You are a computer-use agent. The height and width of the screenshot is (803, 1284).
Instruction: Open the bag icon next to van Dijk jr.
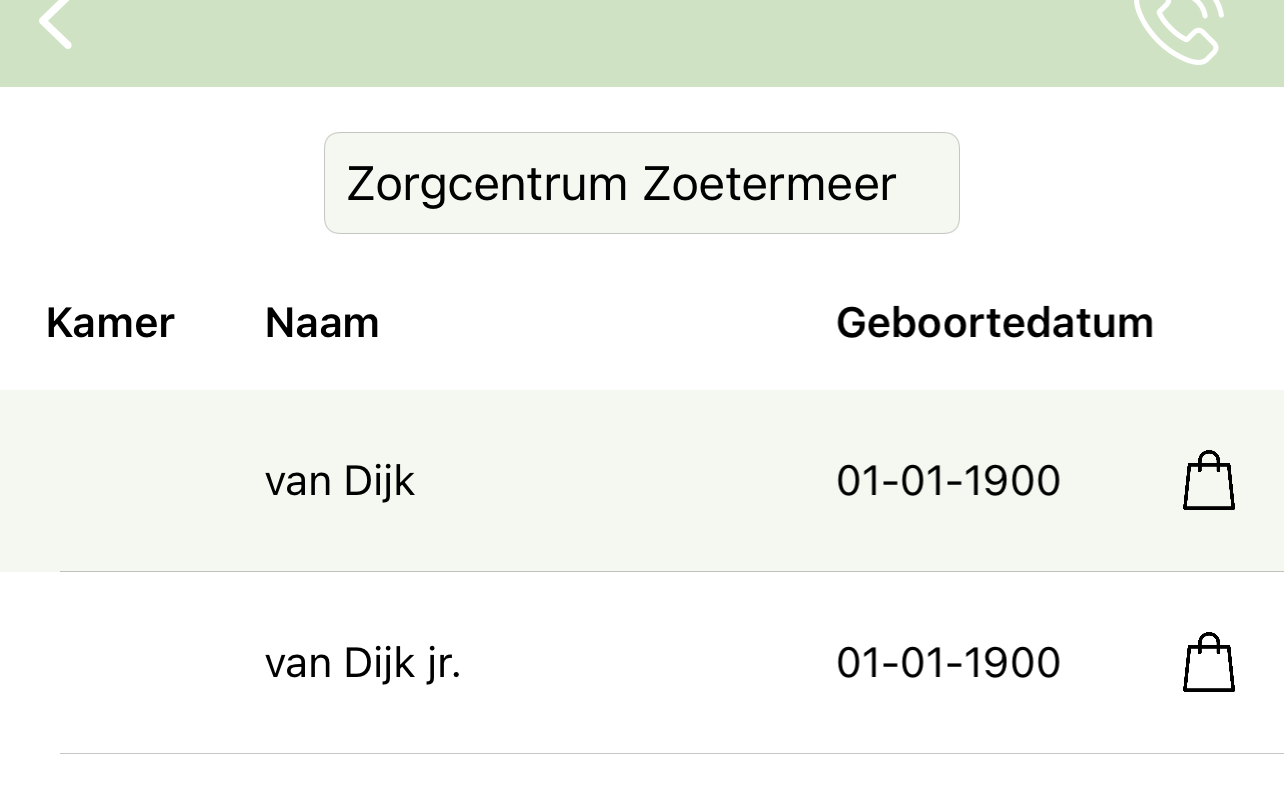1208,662
